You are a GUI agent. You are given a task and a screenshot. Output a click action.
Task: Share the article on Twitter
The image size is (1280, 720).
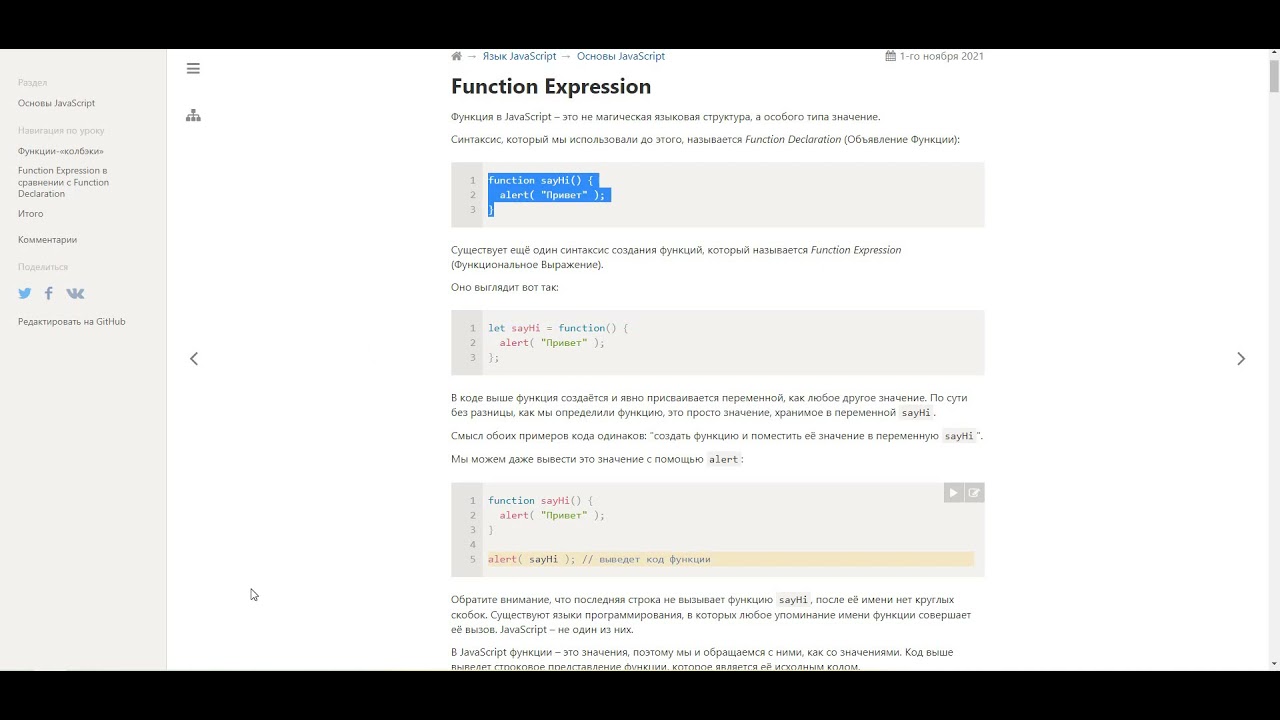coord(25,294)
